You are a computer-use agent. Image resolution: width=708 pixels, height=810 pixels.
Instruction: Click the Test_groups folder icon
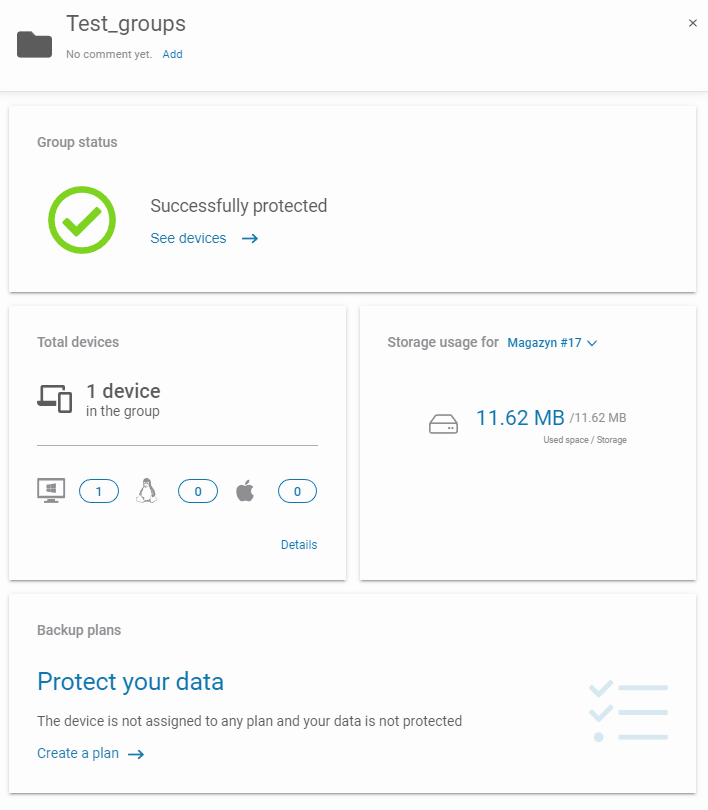point(34,44)
